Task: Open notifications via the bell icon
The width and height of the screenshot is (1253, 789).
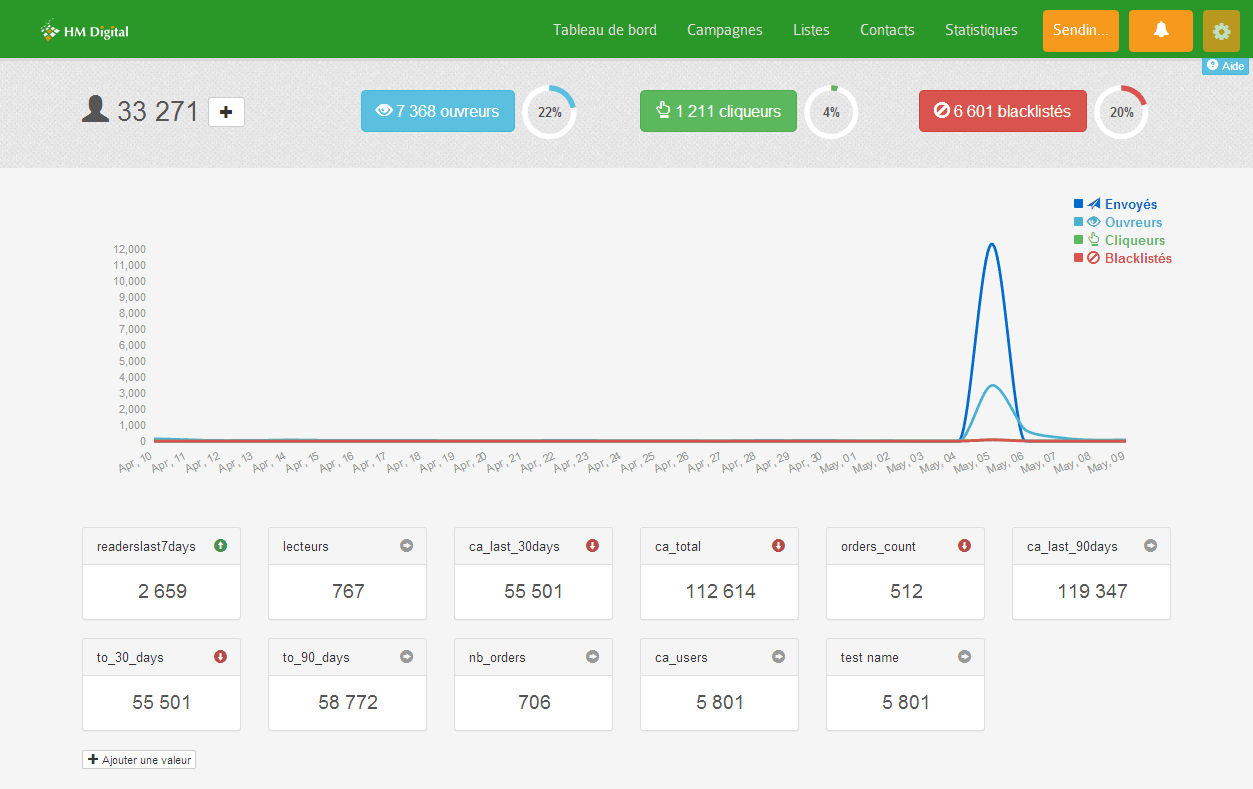Action: coord(1160,30)
